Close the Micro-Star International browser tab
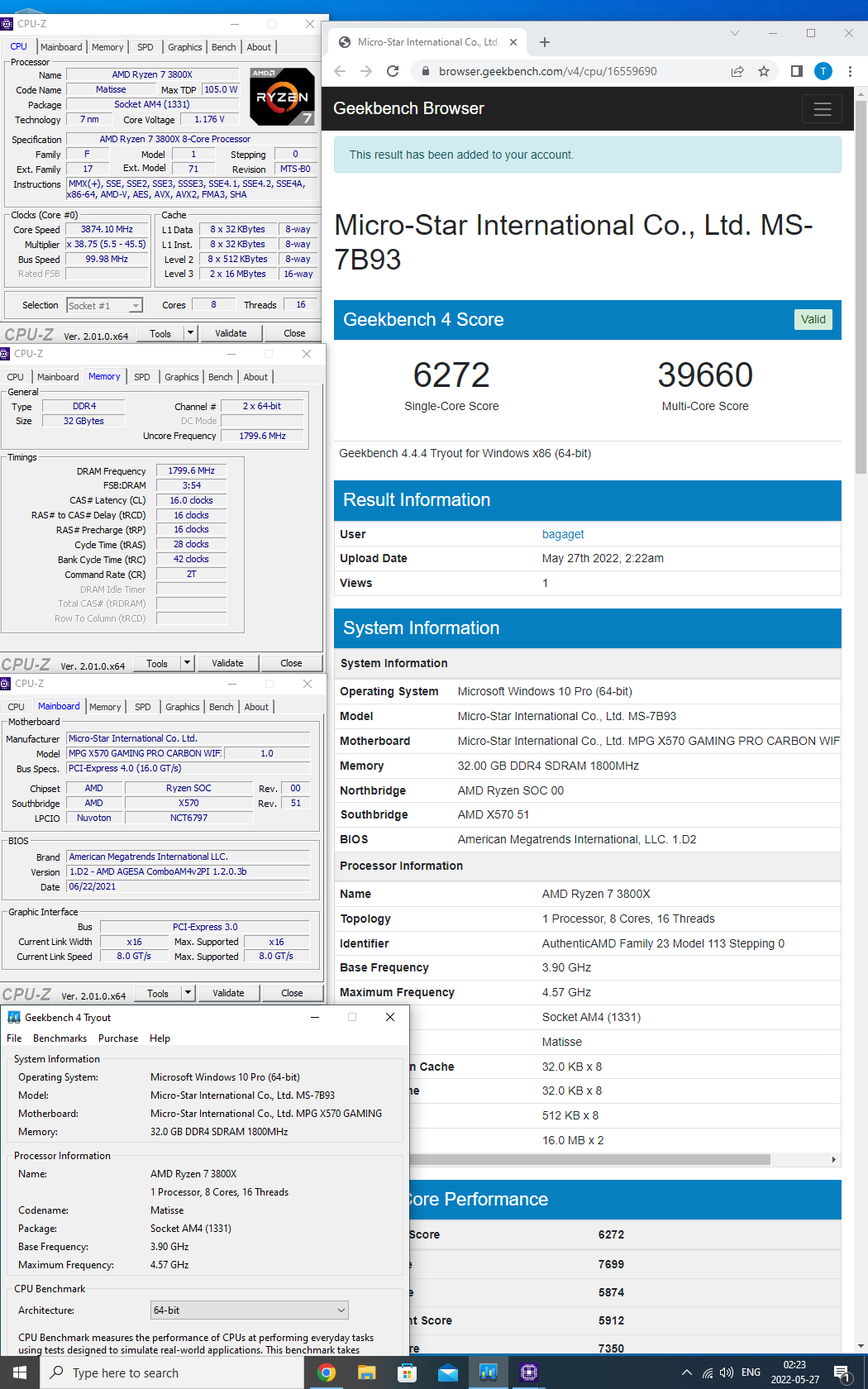Viewport: 868px width, 1389px height. [x=513, y=42]
